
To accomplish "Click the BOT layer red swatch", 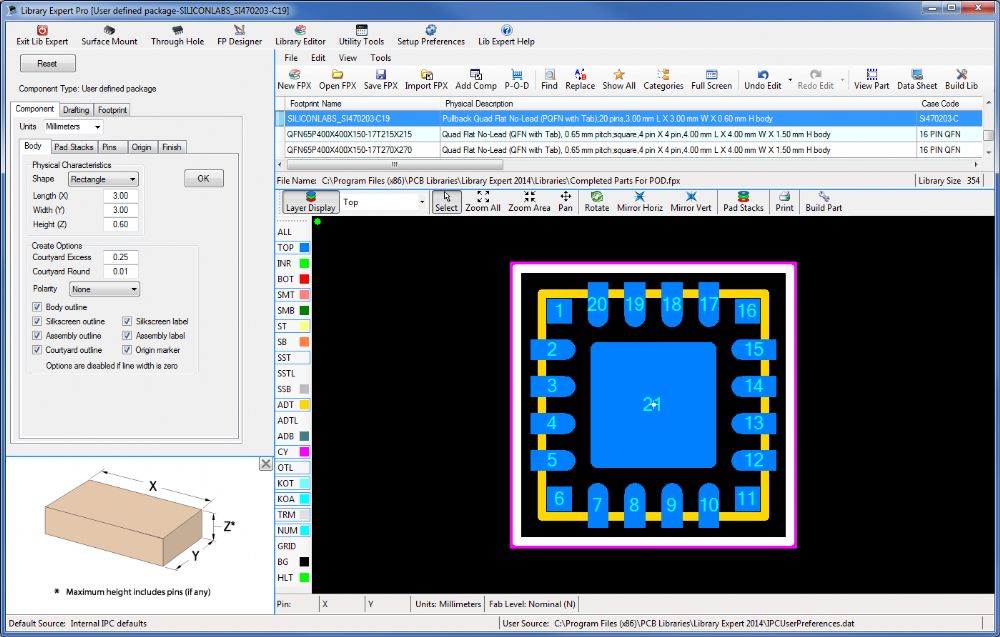I will click(304, 279).
